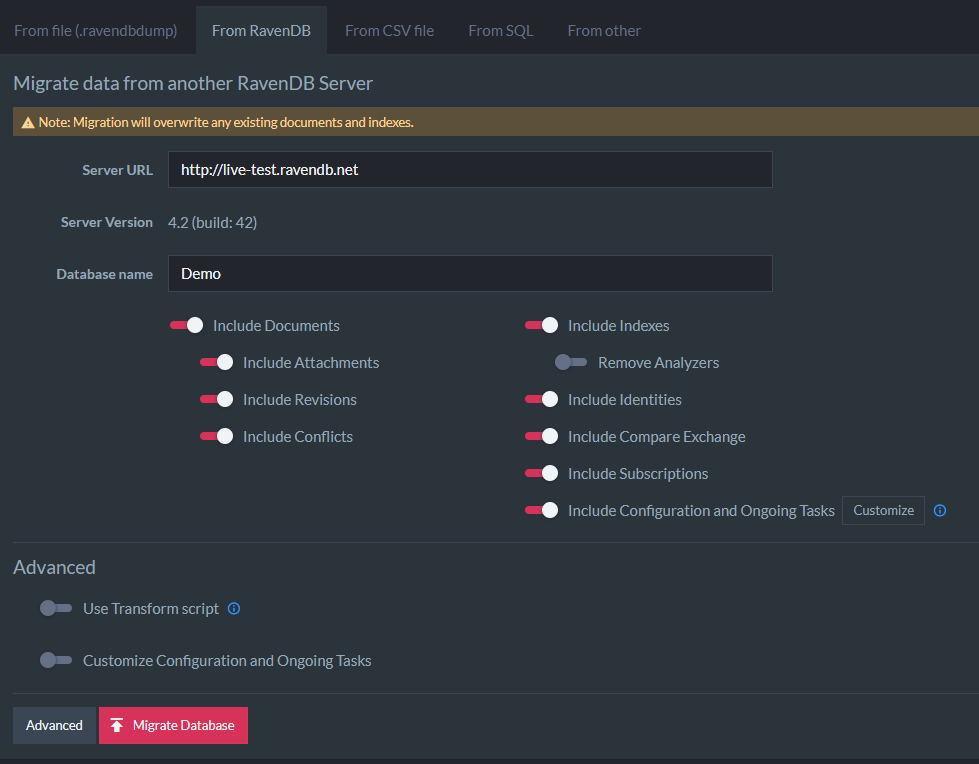The width and height of the screenshot is (979, 764).
Task: Enable Customize Configuration and Ongoing Tasks switch
Action: (x=56, y=660)
